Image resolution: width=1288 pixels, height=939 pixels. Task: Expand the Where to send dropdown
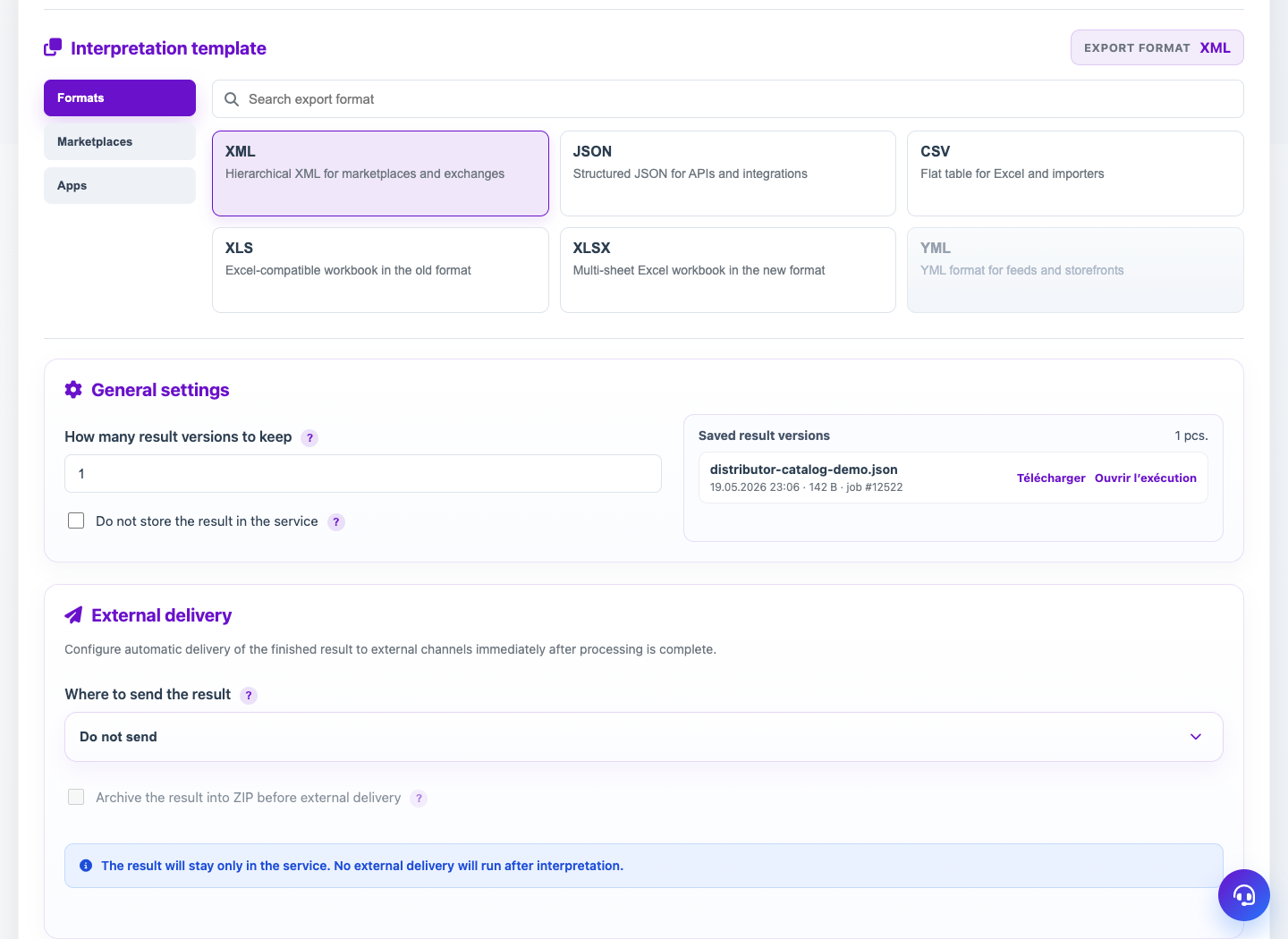644,737
